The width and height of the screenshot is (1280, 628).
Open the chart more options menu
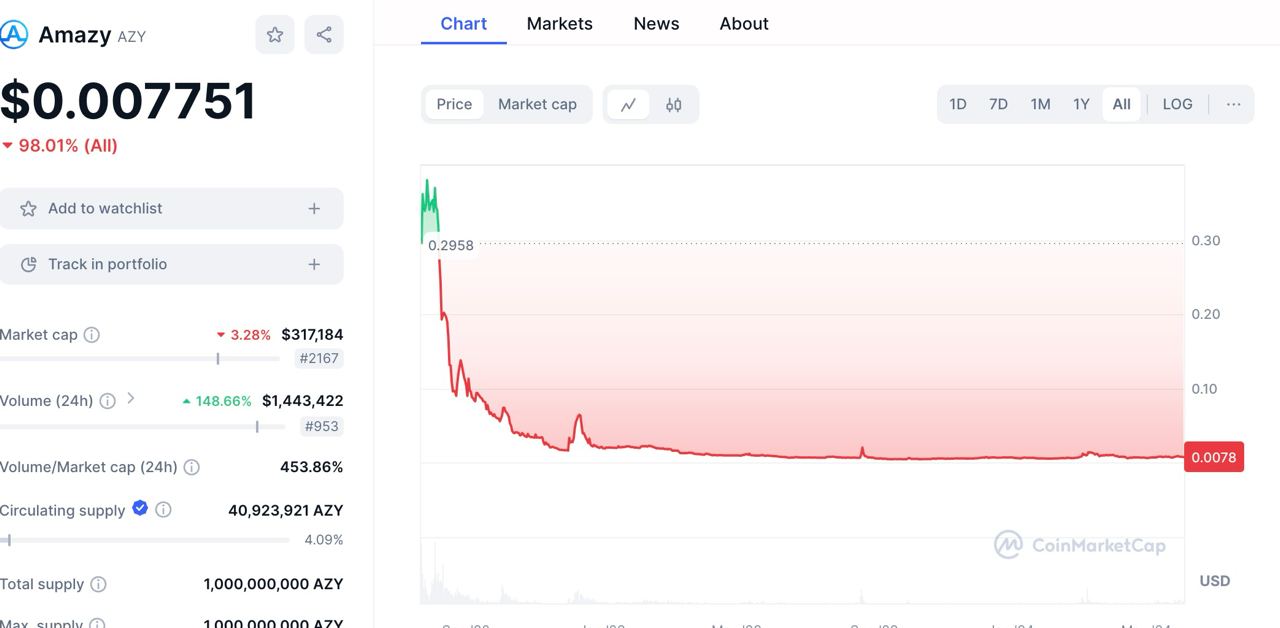click(x=1234, y=105)
